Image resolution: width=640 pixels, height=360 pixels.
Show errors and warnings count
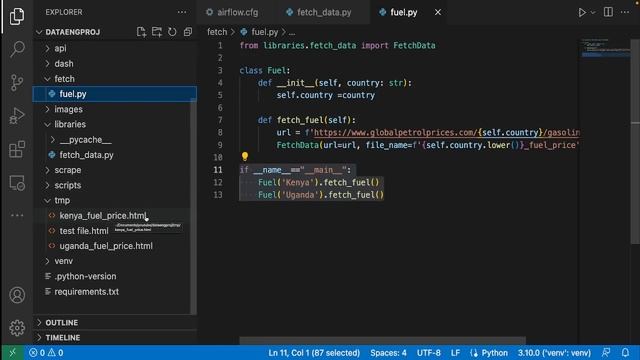coord(46,353)
